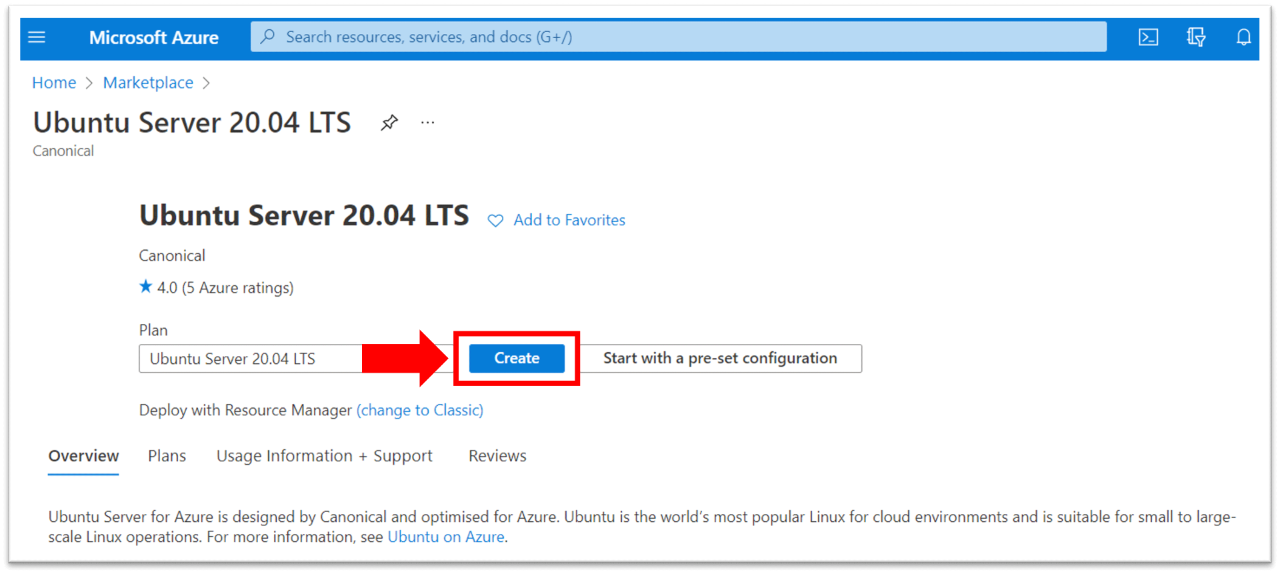Click the star rating icon
The image size is (1280, 574).
146,287
